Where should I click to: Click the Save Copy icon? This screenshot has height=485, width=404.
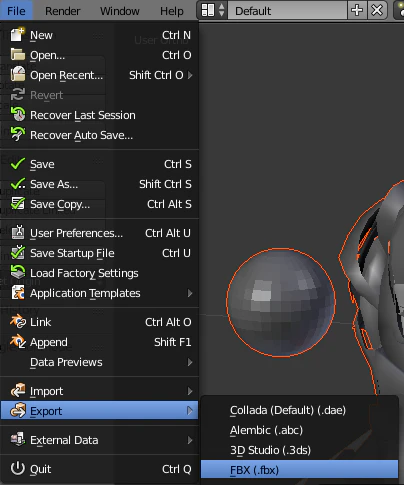(x=18, y=204)
